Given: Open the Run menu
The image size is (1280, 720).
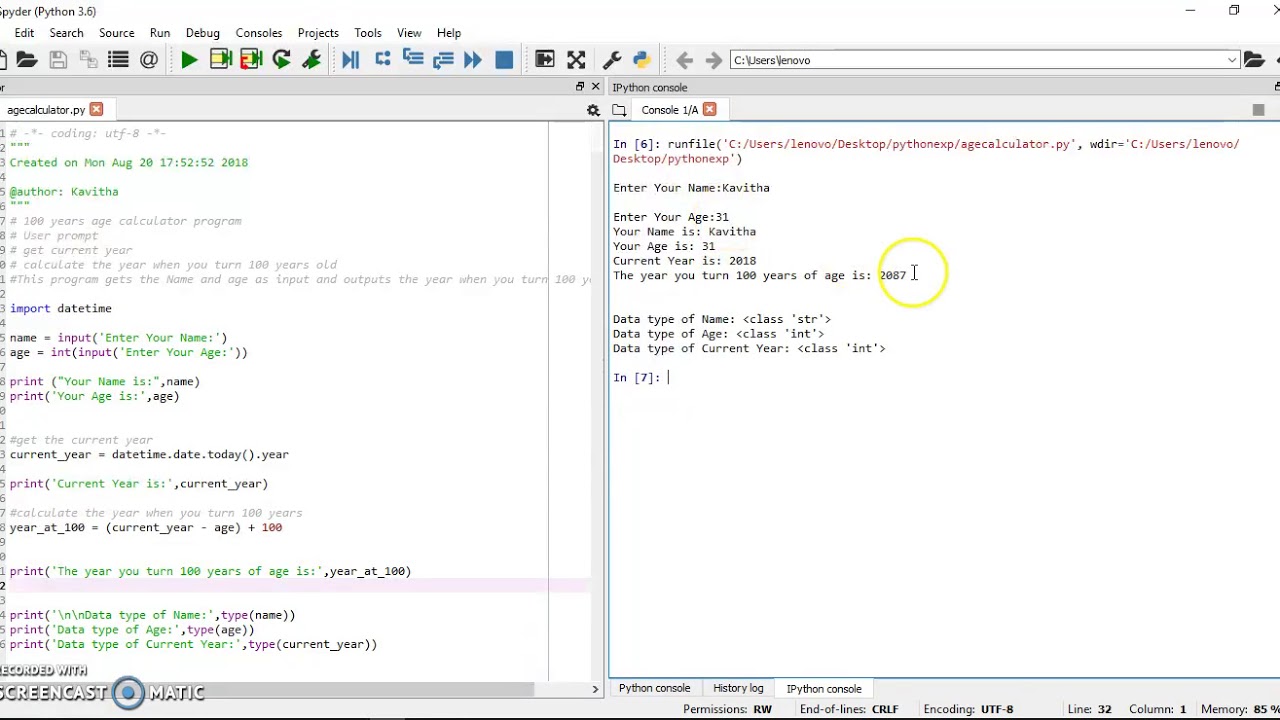Looking at the screenshot, I should [x=160, y=33].
